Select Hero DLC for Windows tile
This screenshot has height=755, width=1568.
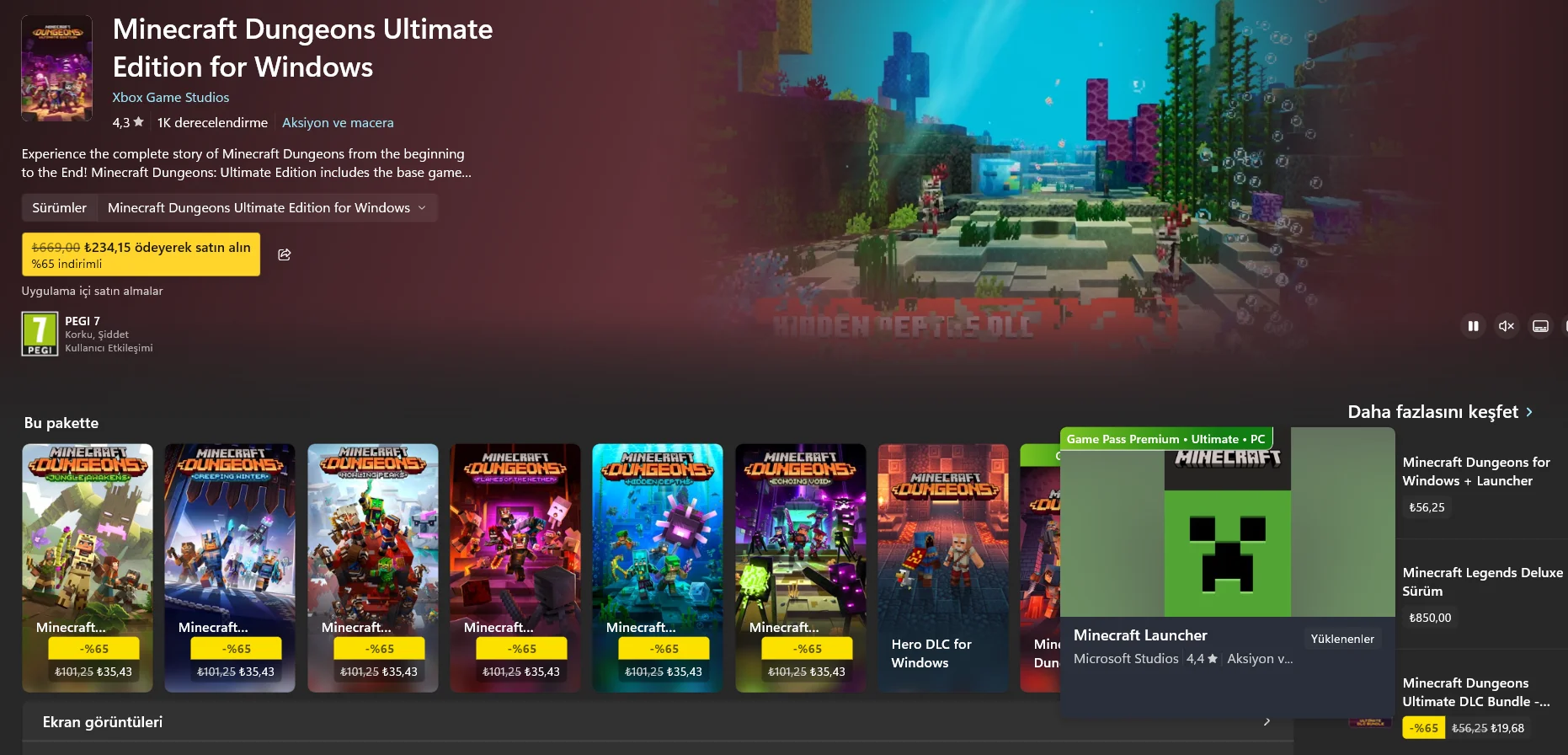[943, 568]
